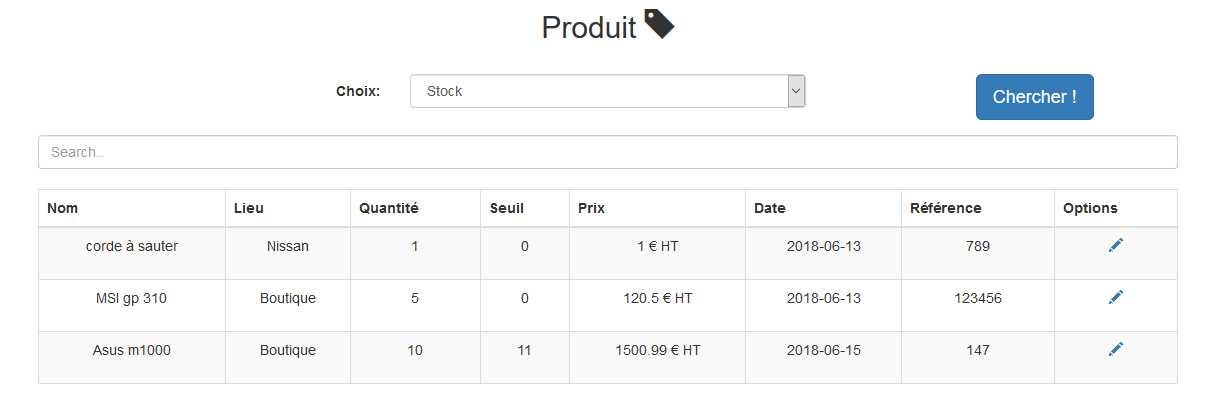Viewport: 1218px width, 401px height.
Task: Click the edit pencil for MSI gp 310
Action: [1116, 297]
